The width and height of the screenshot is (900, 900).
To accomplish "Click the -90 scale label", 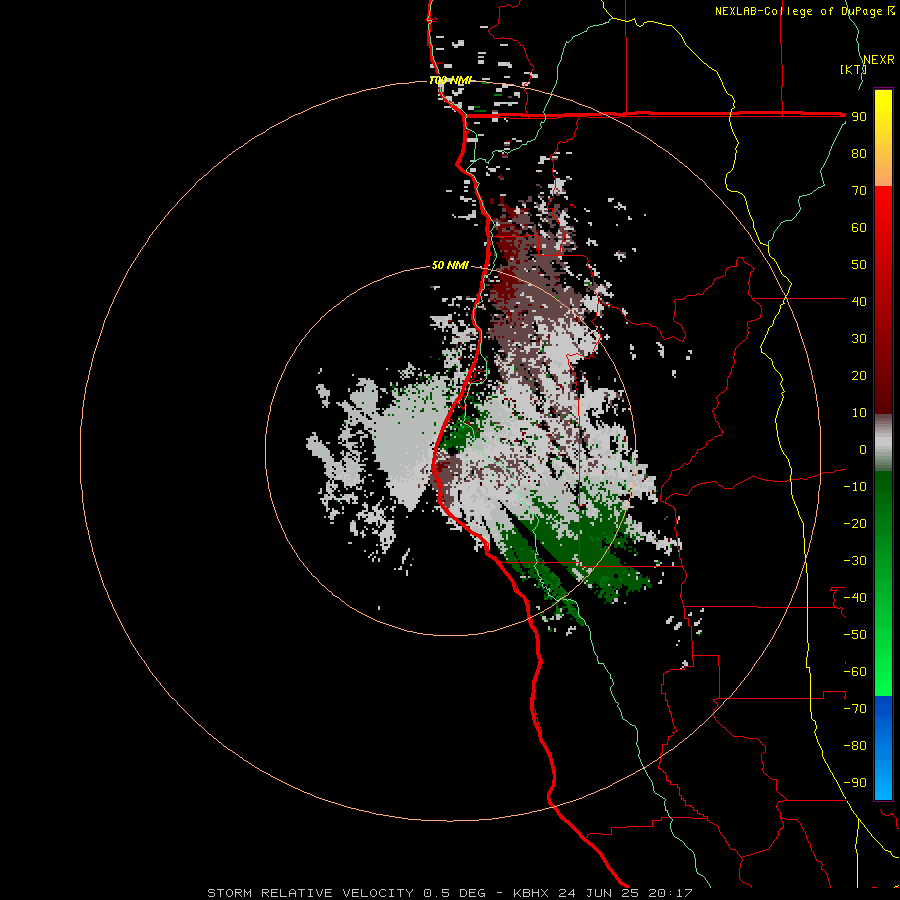I will point(855,783).
